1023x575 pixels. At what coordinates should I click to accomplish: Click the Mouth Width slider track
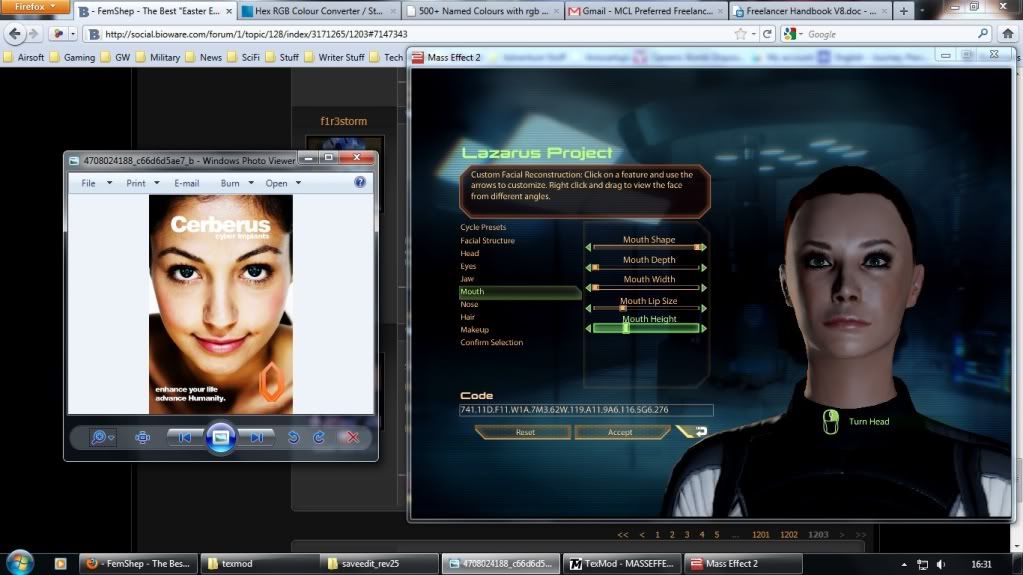pos(646,288)
